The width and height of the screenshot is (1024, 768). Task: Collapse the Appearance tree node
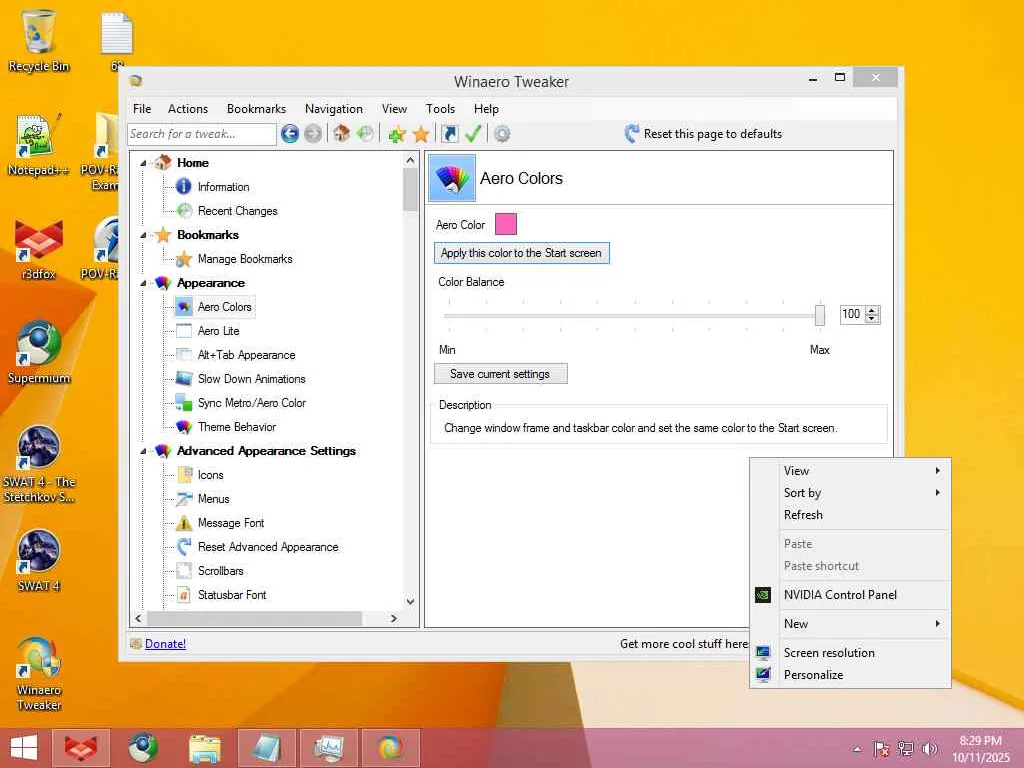[x=143, y=283]
